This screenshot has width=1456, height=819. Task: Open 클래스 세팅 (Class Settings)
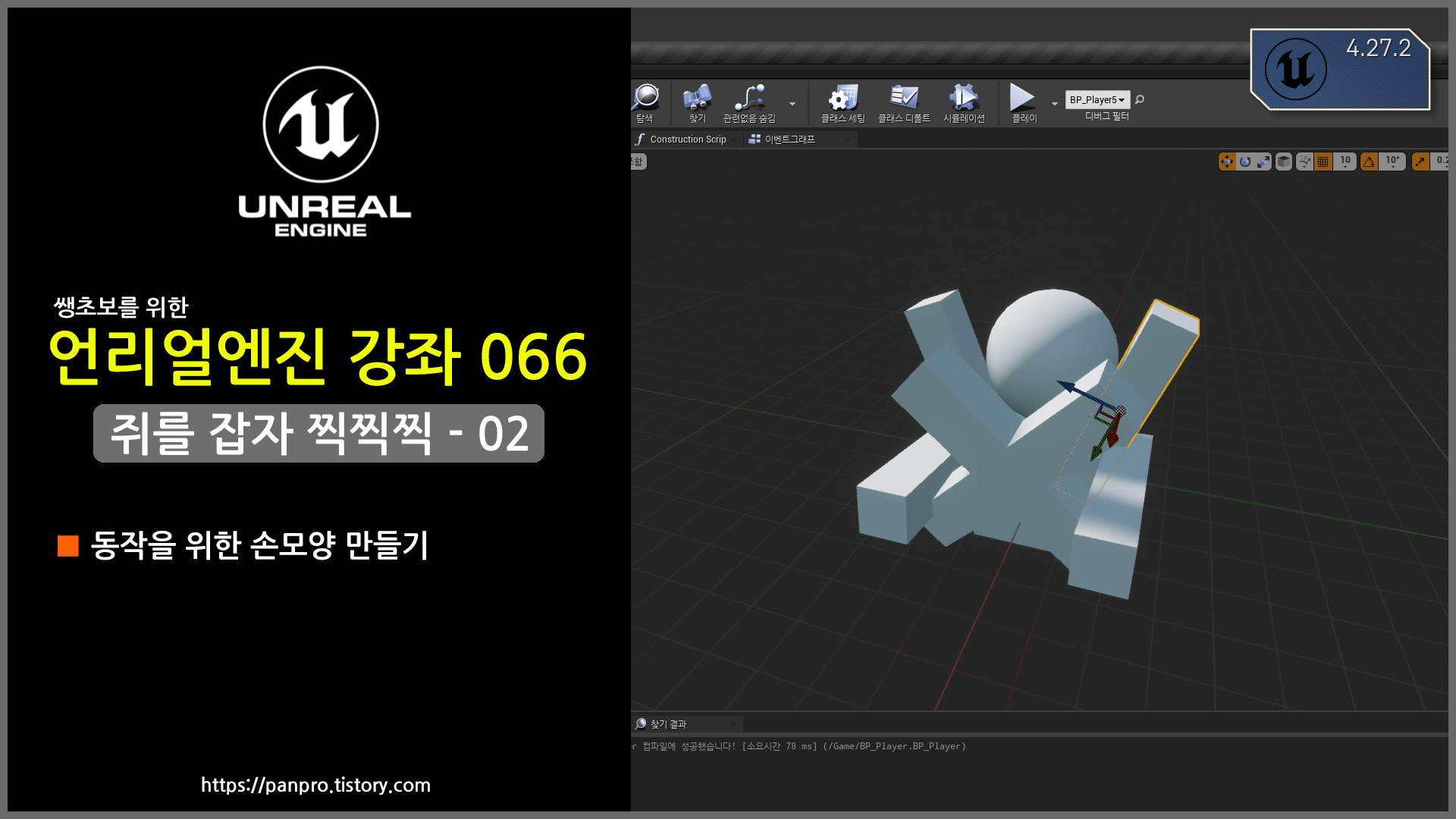coord(843,99)
